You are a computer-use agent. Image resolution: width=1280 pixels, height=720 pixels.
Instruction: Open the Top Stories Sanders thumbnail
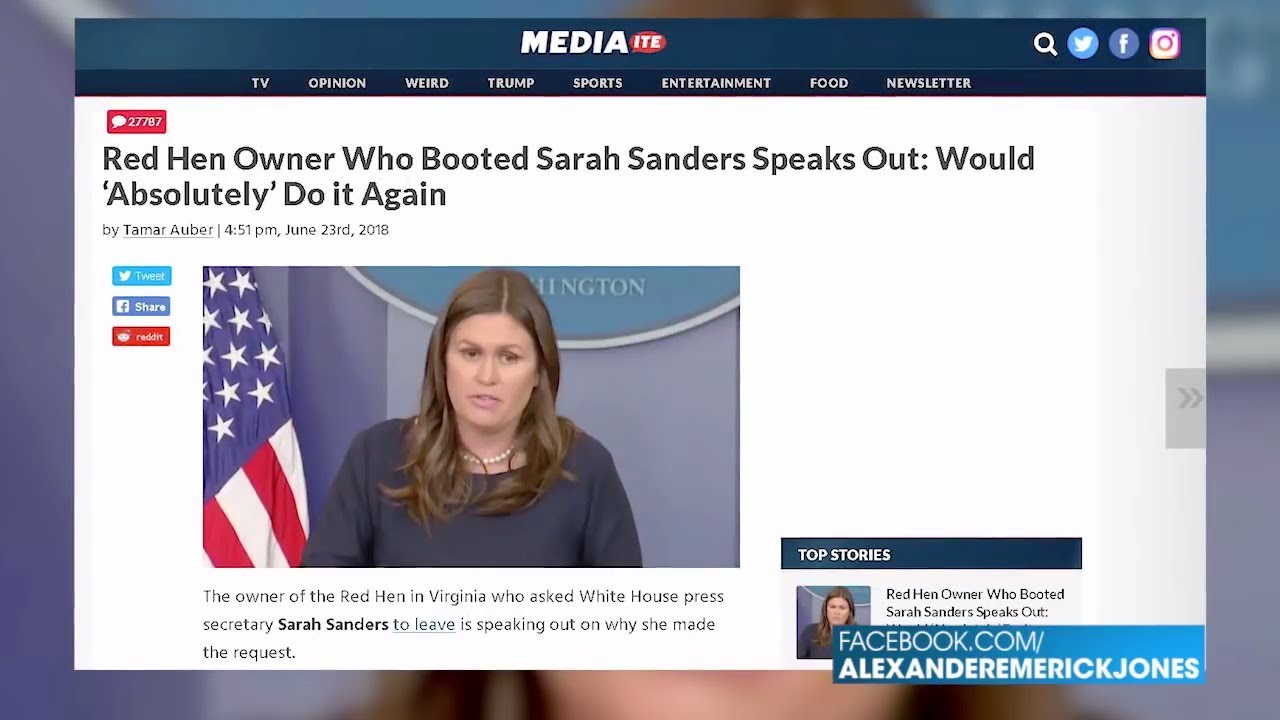[833, 622]
